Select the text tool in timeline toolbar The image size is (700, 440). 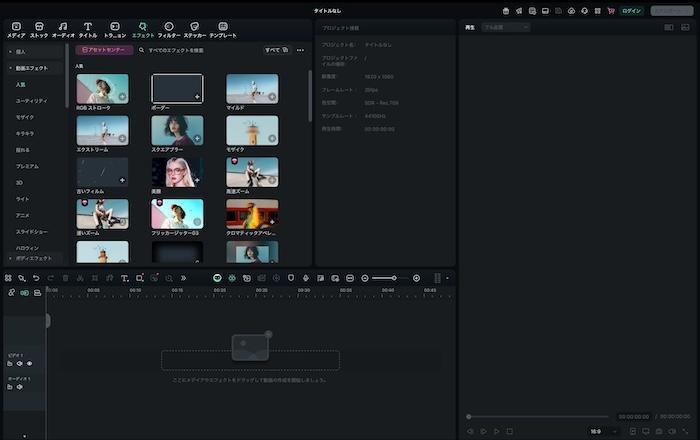pyautogui.click(x=124, y=277)
